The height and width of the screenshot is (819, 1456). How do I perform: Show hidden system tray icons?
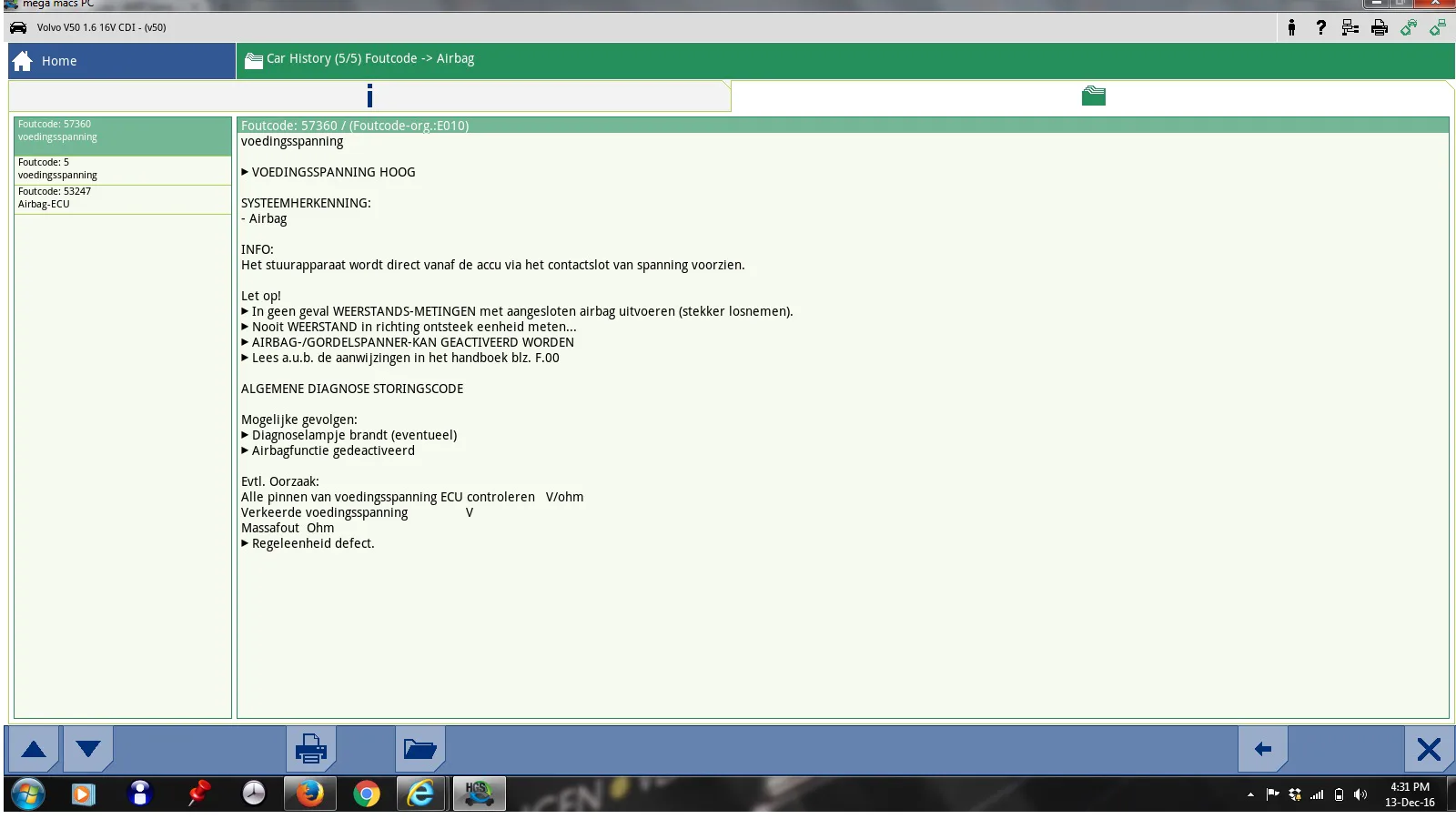(x=1250, y=794)
